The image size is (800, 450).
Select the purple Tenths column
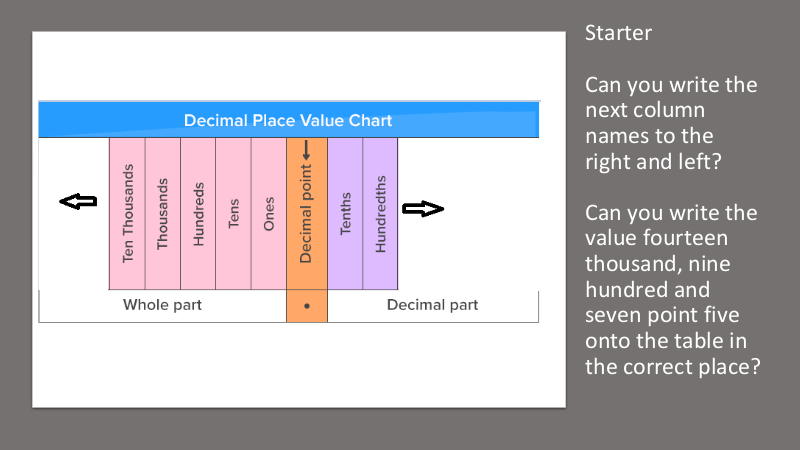[345, 214]
